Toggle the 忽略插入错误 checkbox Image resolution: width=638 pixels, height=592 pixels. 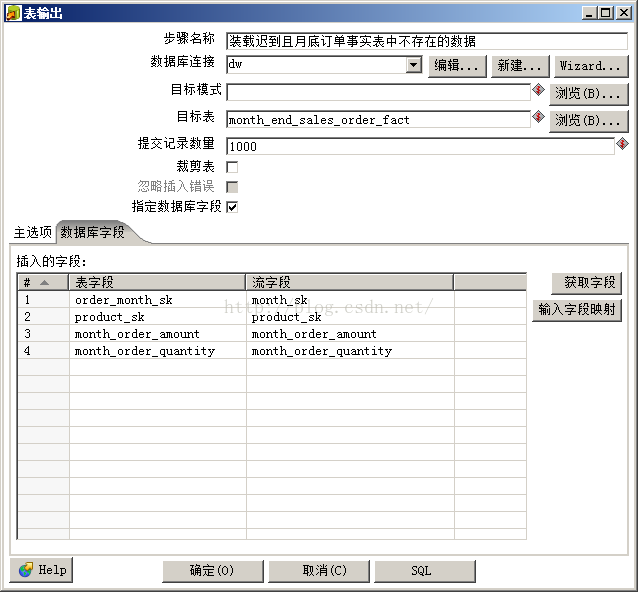point(232,187)
